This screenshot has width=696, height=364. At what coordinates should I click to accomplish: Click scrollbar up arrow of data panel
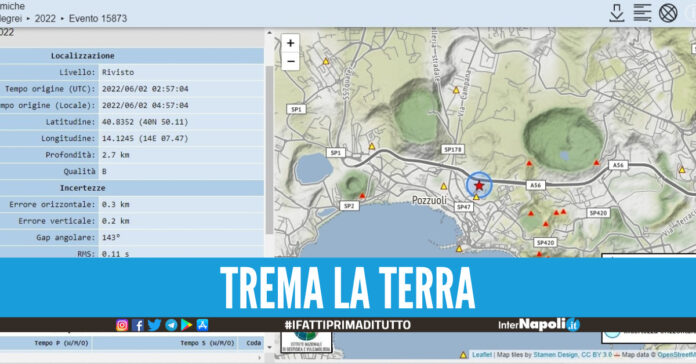pos(269,33)
